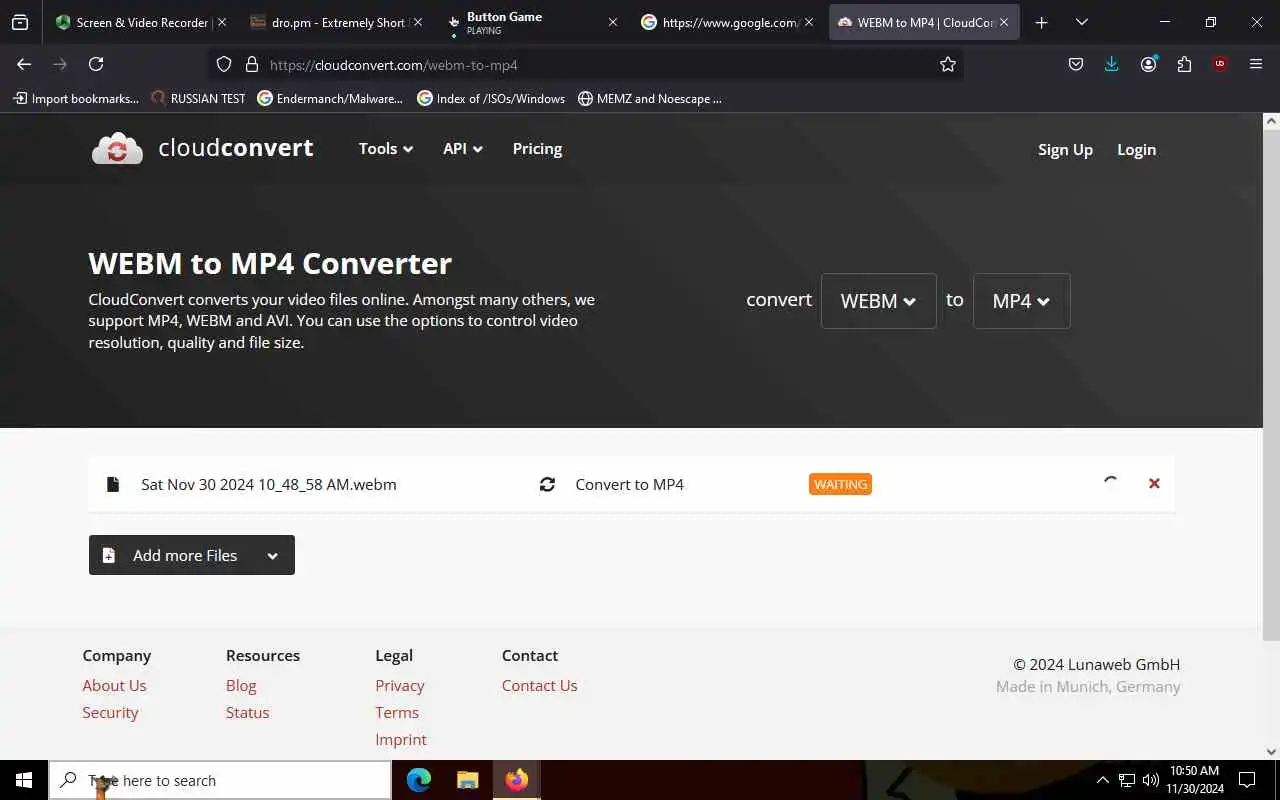The image size is (1280, 800).
Task: Click the uBlock Origin extension icon
Action: pyautogui.click(x=1220, y=64)
